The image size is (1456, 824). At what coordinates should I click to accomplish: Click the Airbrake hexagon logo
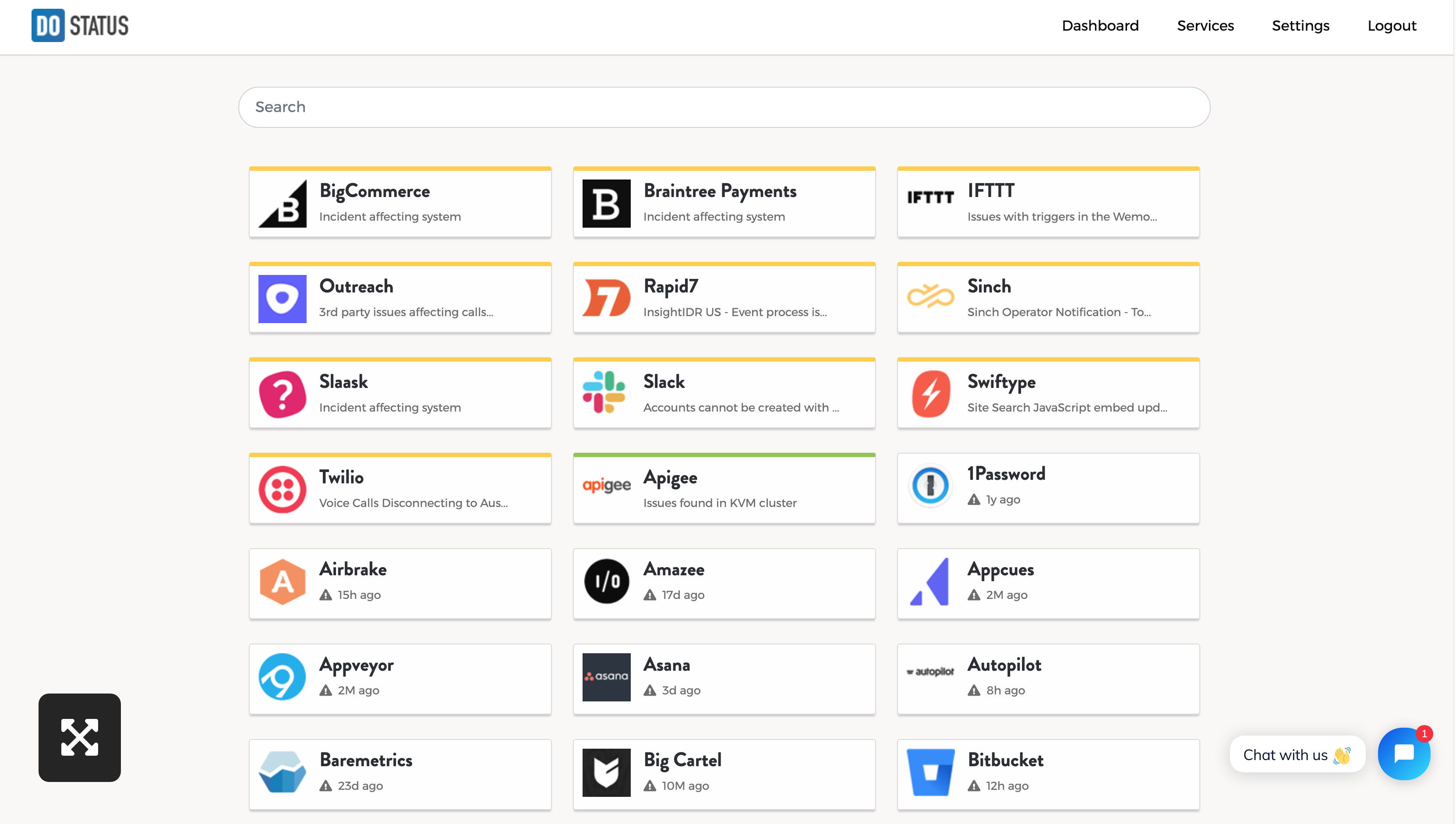(282, 582)
